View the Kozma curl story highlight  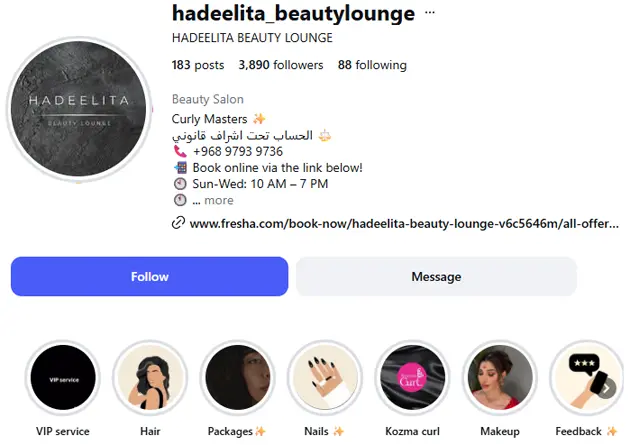tap(413, 378)
